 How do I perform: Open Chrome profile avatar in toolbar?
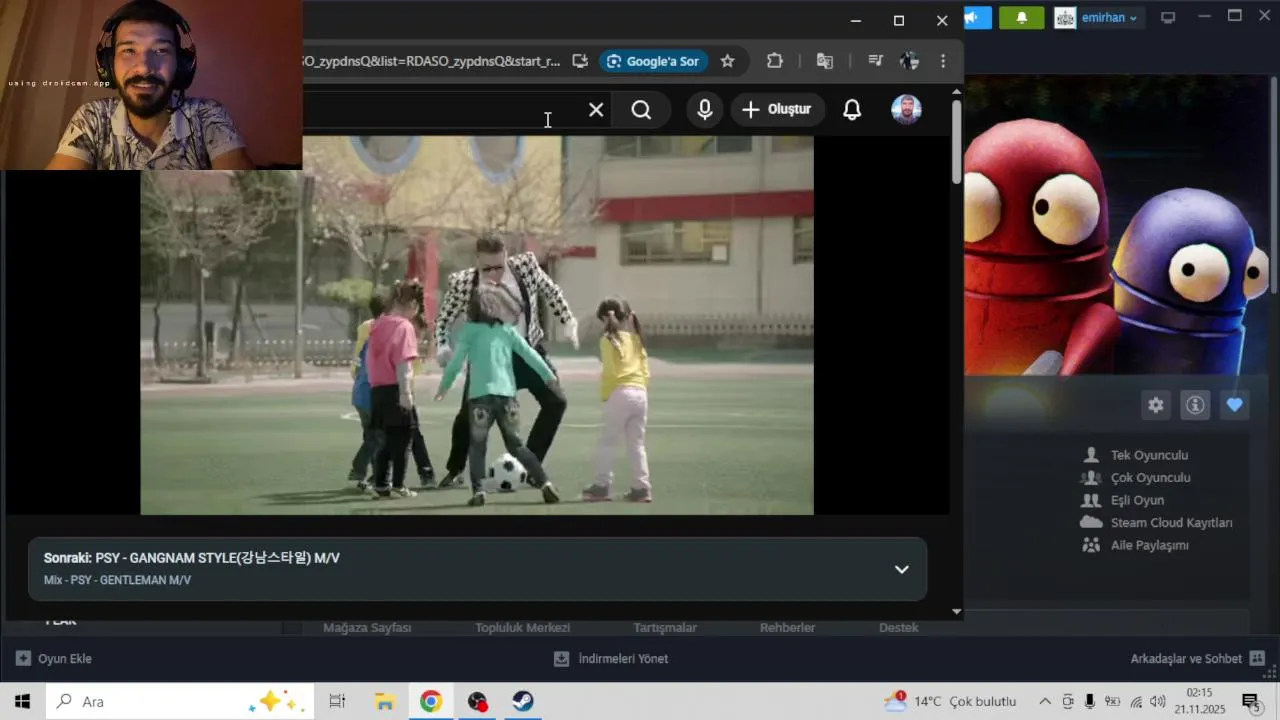pos(909,61)
